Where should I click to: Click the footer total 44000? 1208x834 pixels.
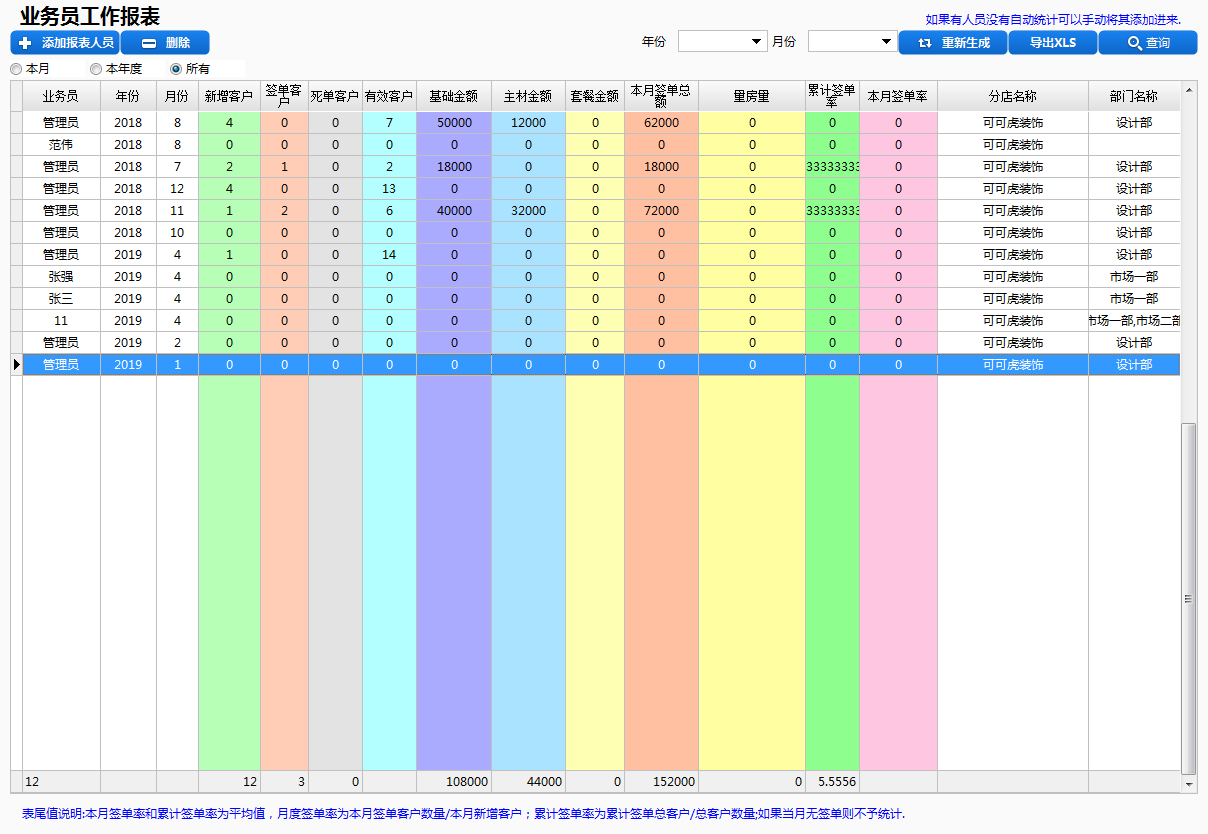click(528, 782)
